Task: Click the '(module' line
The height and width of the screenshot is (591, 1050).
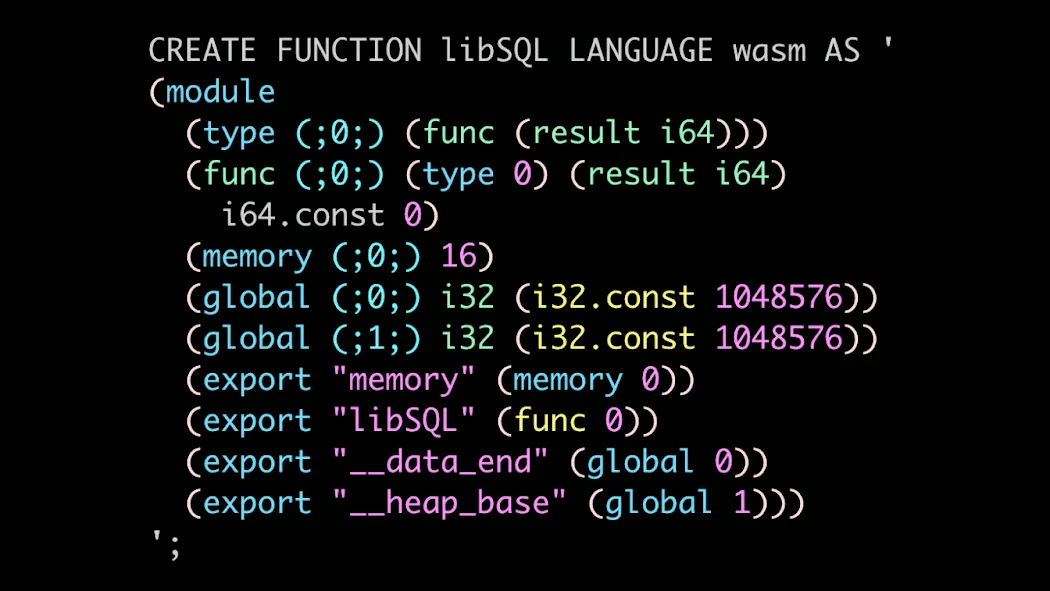Action: 212,92
